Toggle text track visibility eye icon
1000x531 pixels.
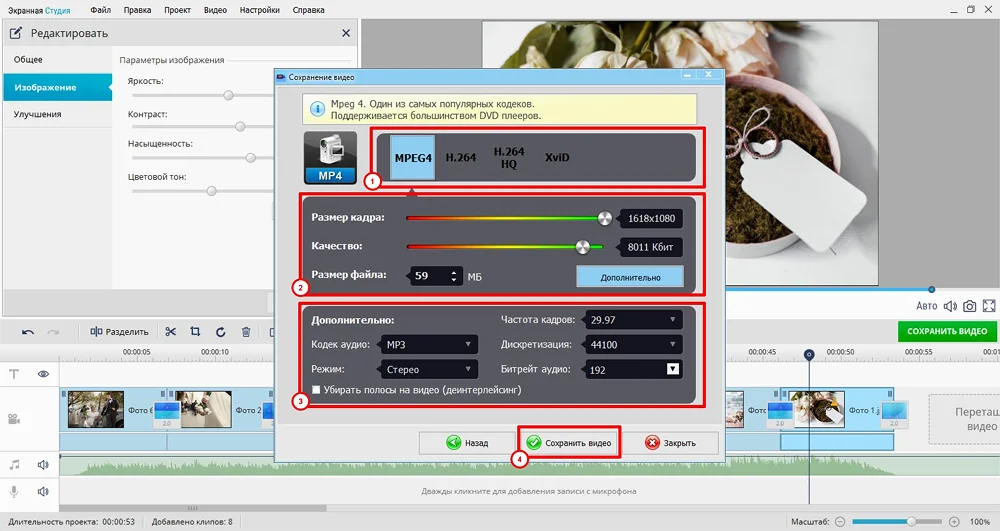44,374
